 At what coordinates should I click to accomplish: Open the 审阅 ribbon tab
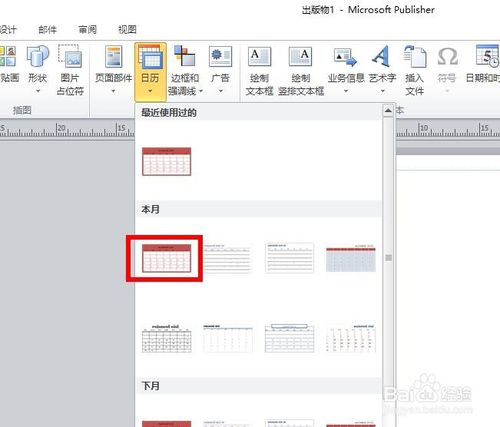click(x=87, y=30)
